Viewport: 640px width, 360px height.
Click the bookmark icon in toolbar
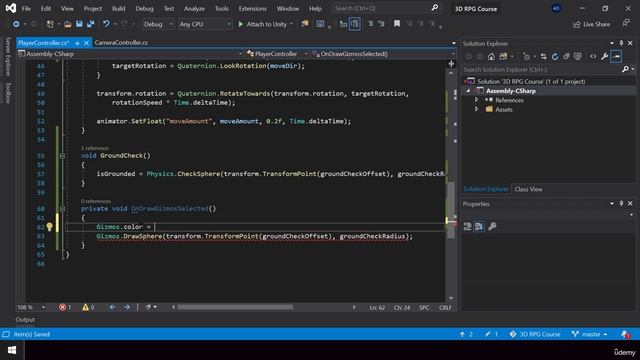coord(397,24)
